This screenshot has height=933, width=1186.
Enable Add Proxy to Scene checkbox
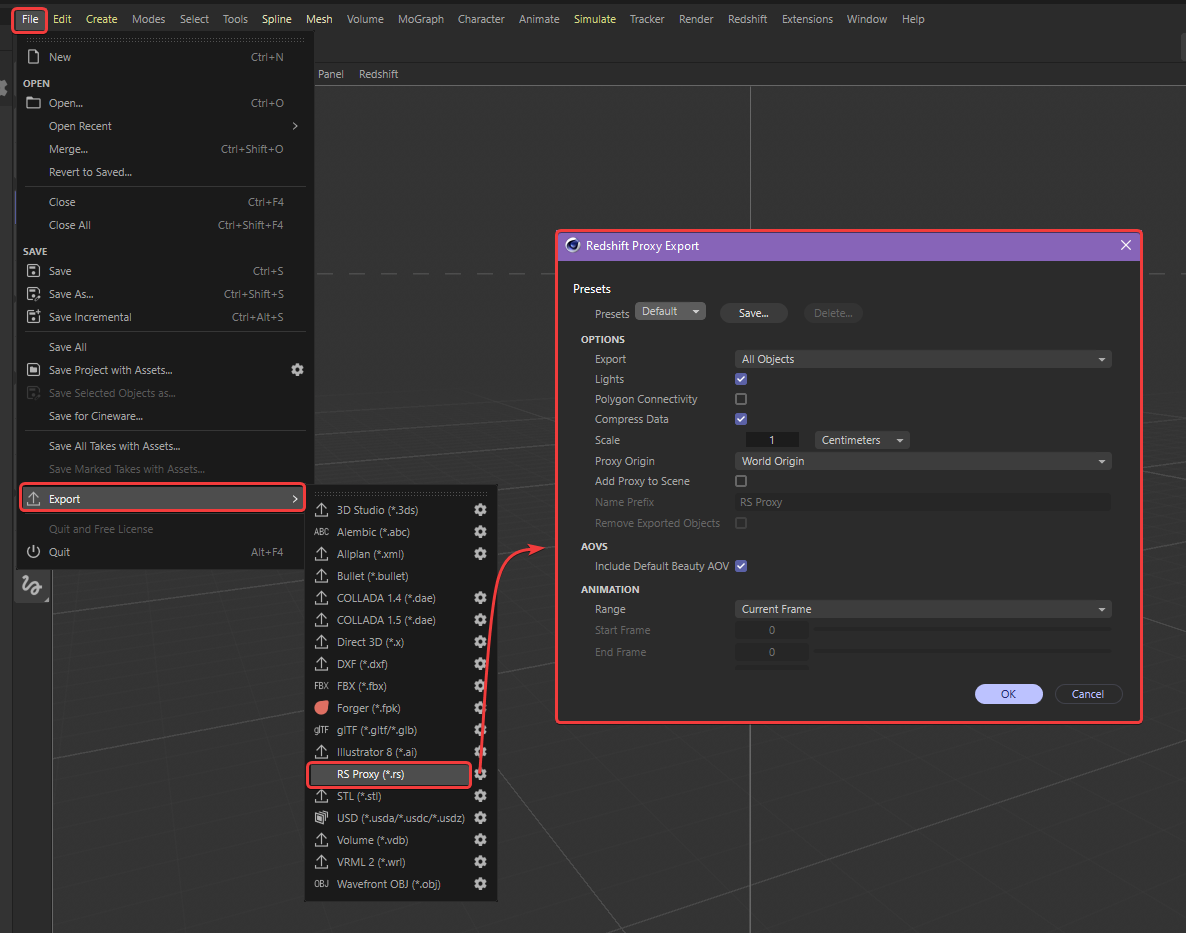click(x=741, y=481)
